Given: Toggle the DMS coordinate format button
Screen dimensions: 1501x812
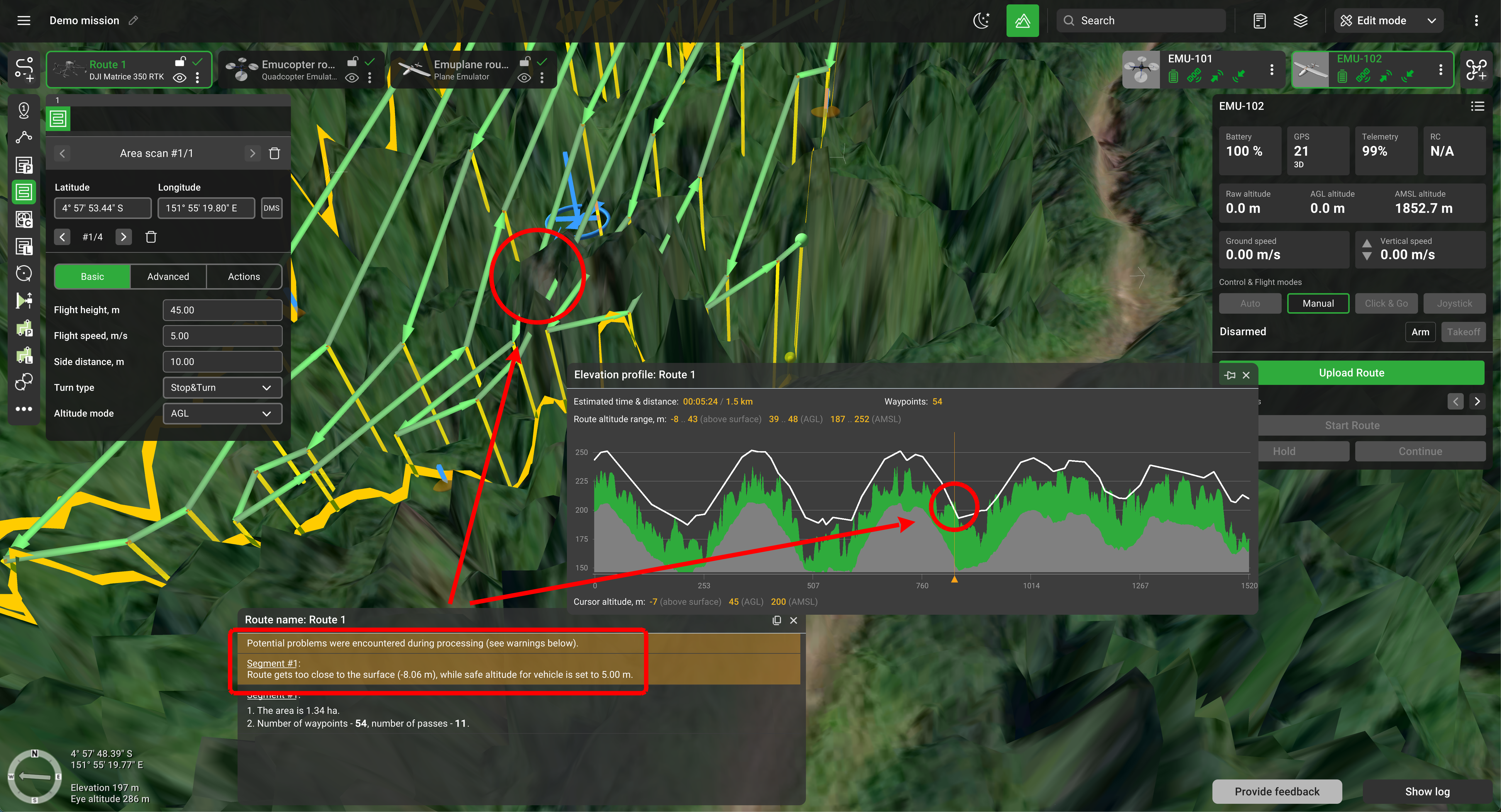Looking at the screenshot, I should 272,208.
